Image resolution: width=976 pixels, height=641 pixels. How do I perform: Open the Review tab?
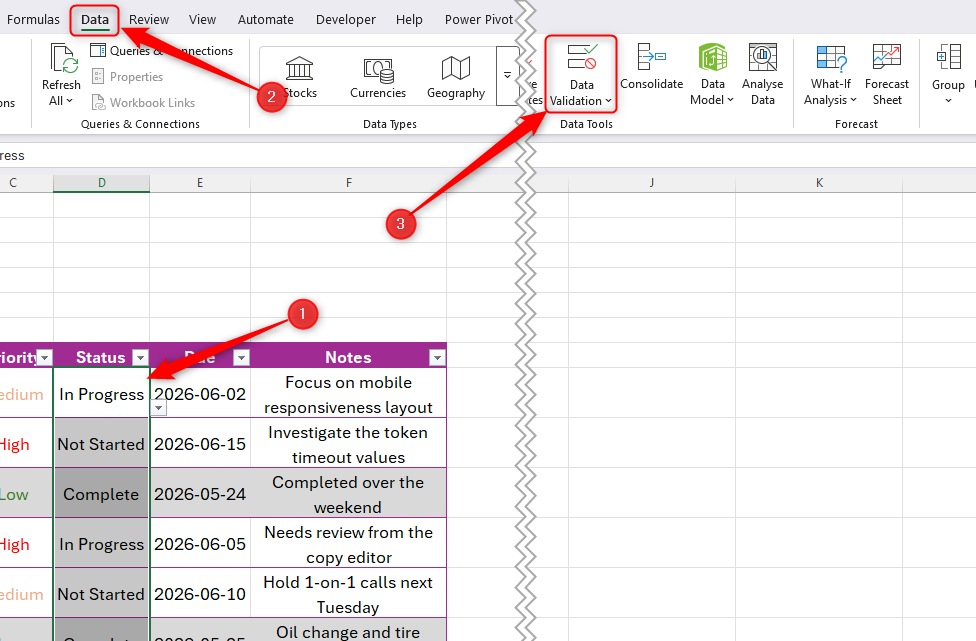(149, 19)
